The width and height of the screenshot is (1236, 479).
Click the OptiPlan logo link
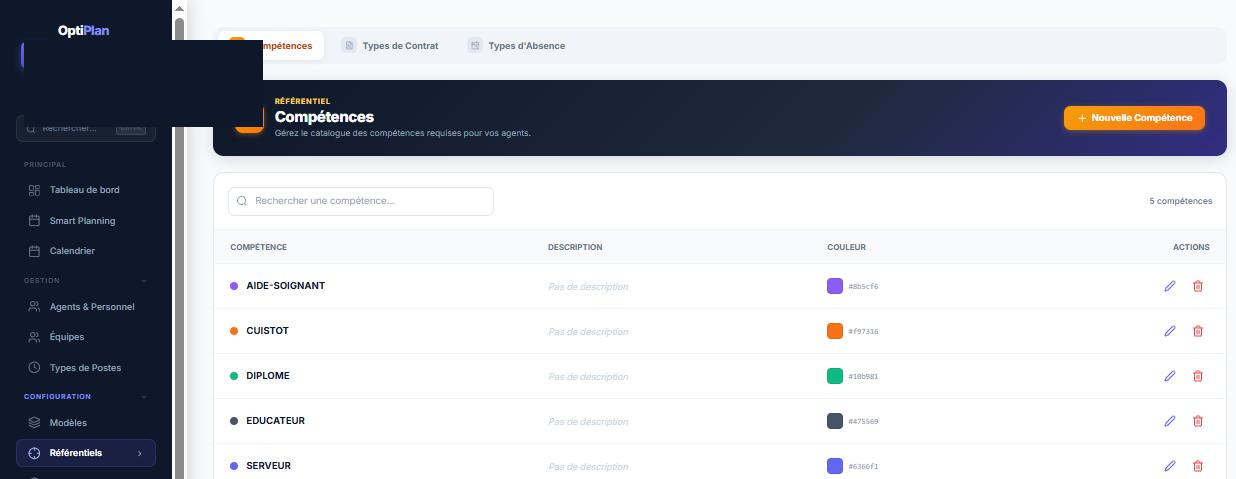click(84, 31)
